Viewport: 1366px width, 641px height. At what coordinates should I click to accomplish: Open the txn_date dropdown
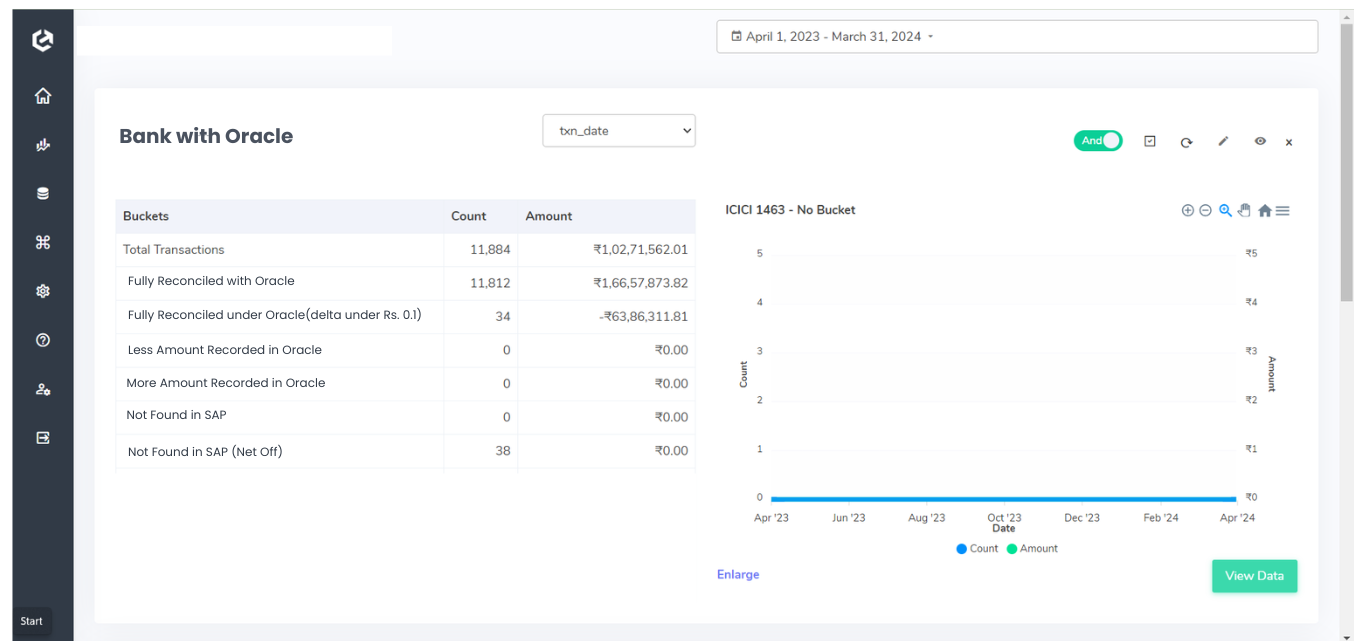tap(618, 131)
